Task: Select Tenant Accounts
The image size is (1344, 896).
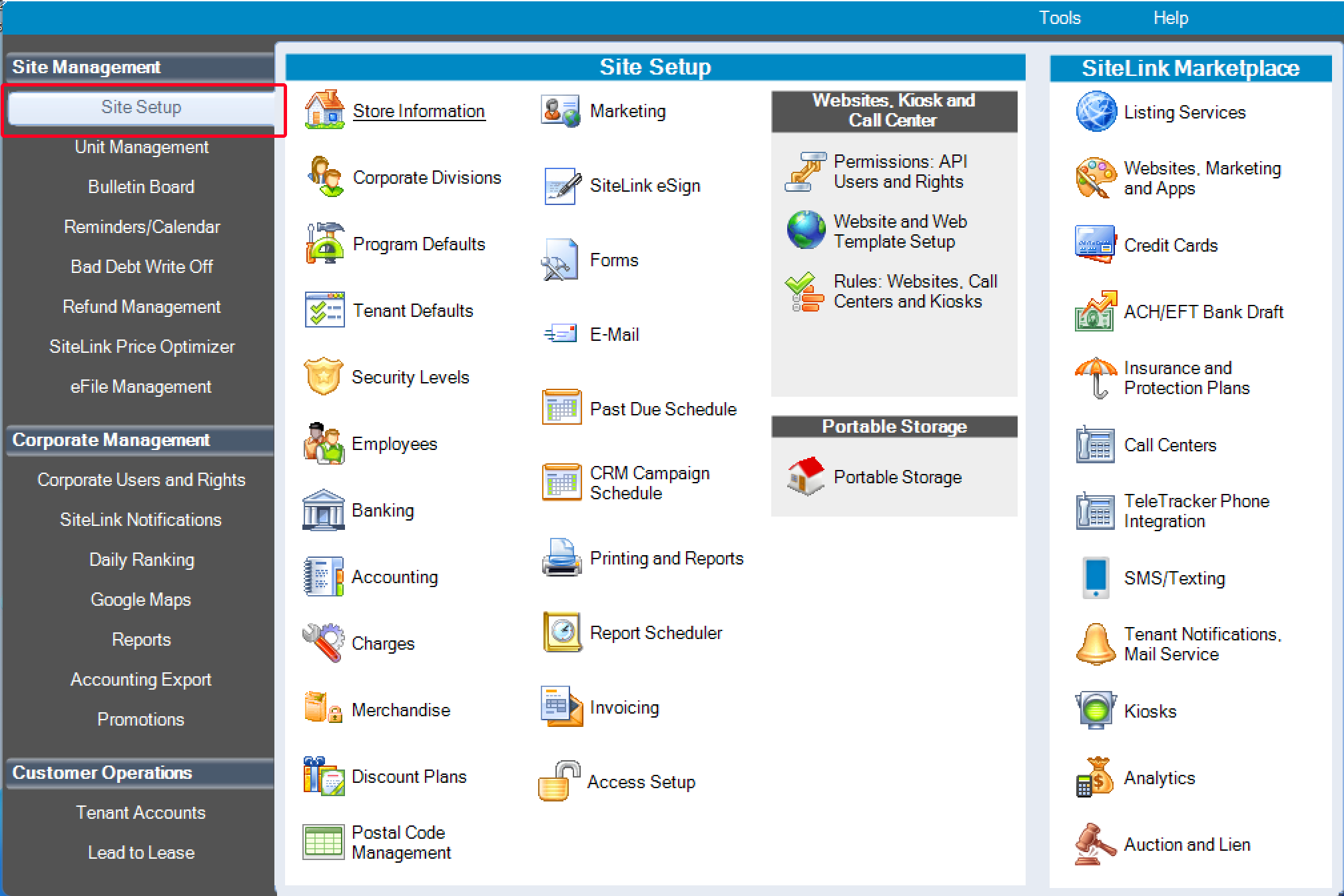Action: pyautogui.click(x=141, y=813)
